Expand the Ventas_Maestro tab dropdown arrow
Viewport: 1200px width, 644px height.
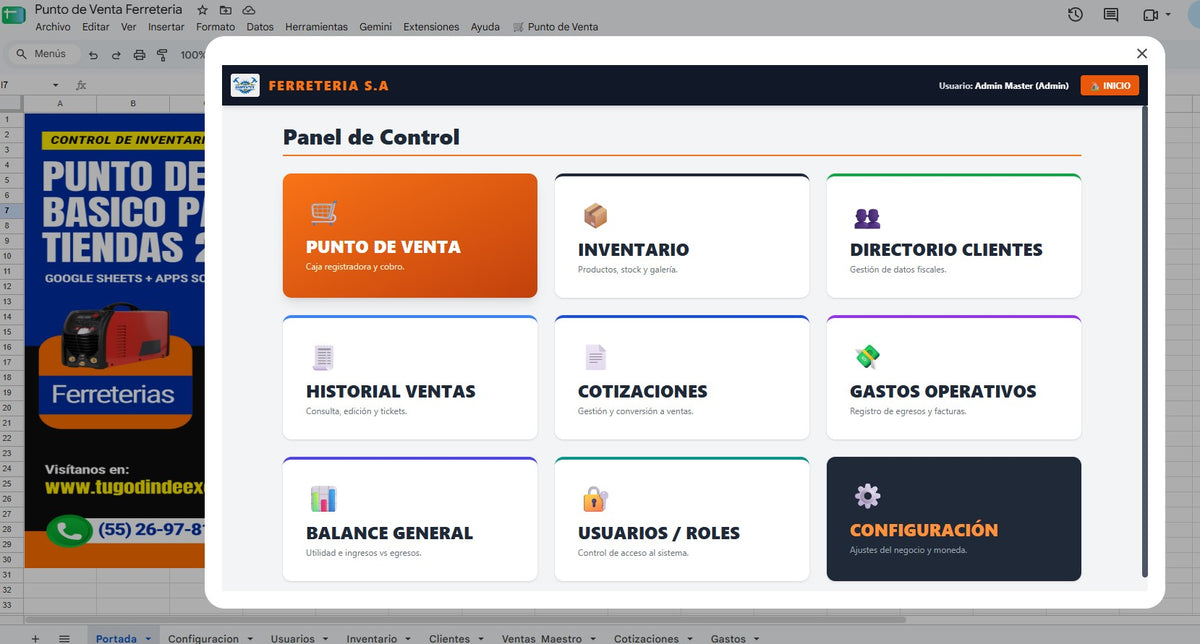click(x=593, y=638)
